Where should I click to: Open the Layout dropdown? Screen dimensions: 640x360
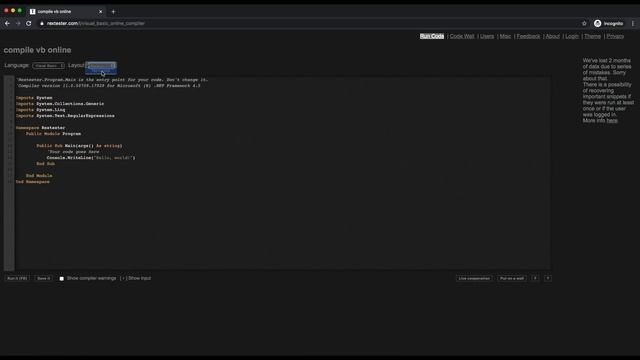[x=101, y=66]
